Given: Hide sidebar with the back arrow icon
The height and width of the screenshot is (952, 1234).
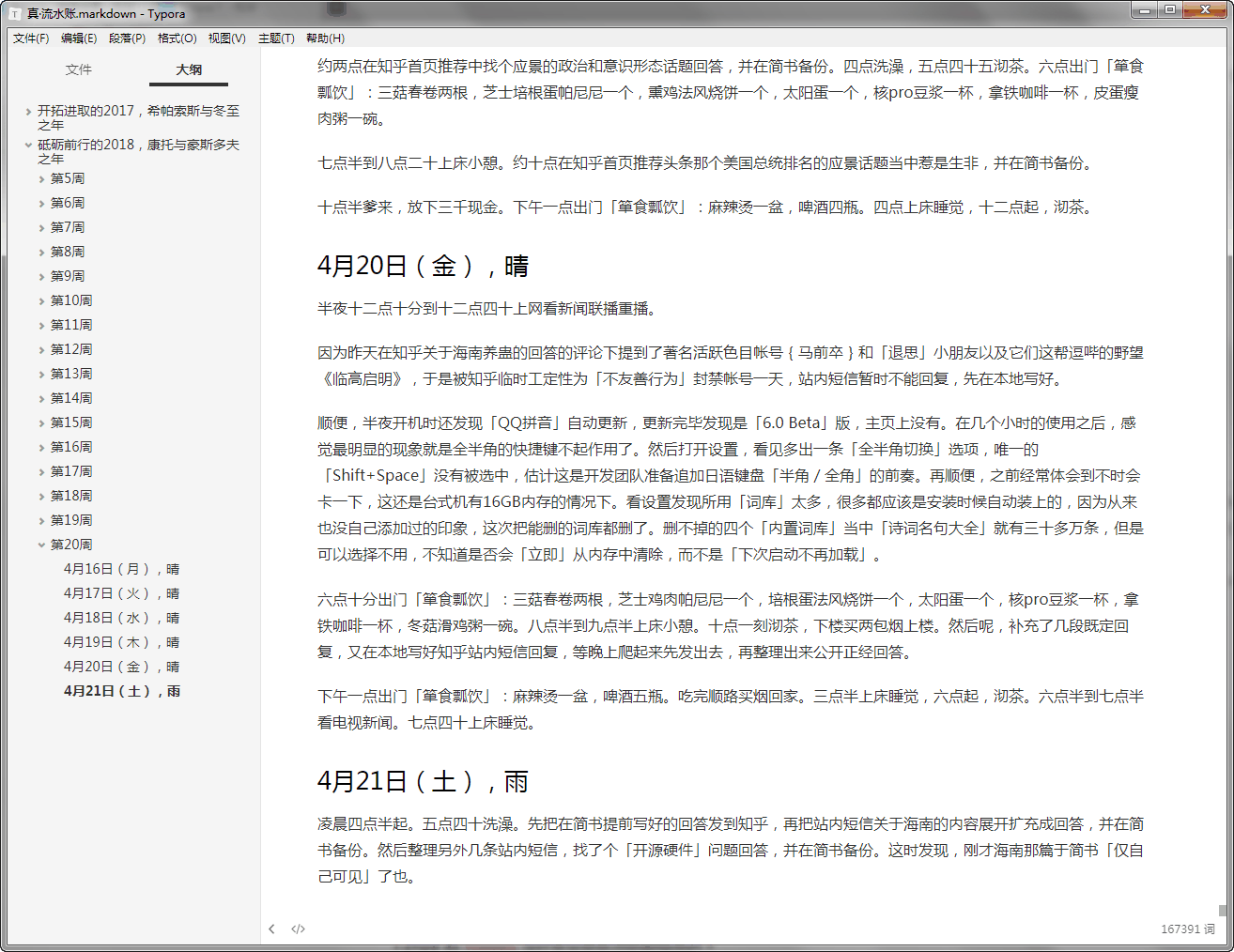Looking at the screenshot, I should (271, 929).
